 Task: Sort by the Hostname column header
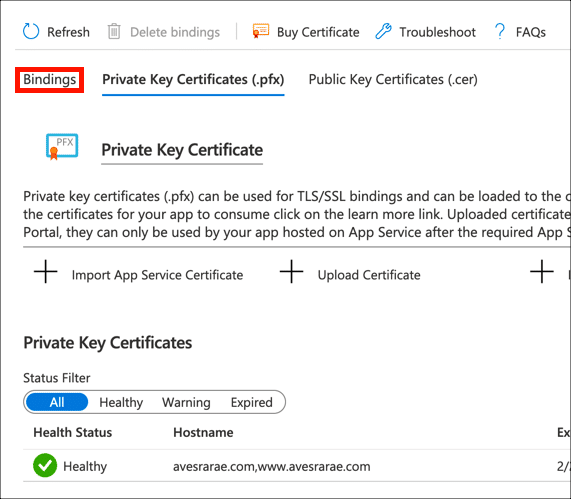pyautogui.click(x=203, y=432)
